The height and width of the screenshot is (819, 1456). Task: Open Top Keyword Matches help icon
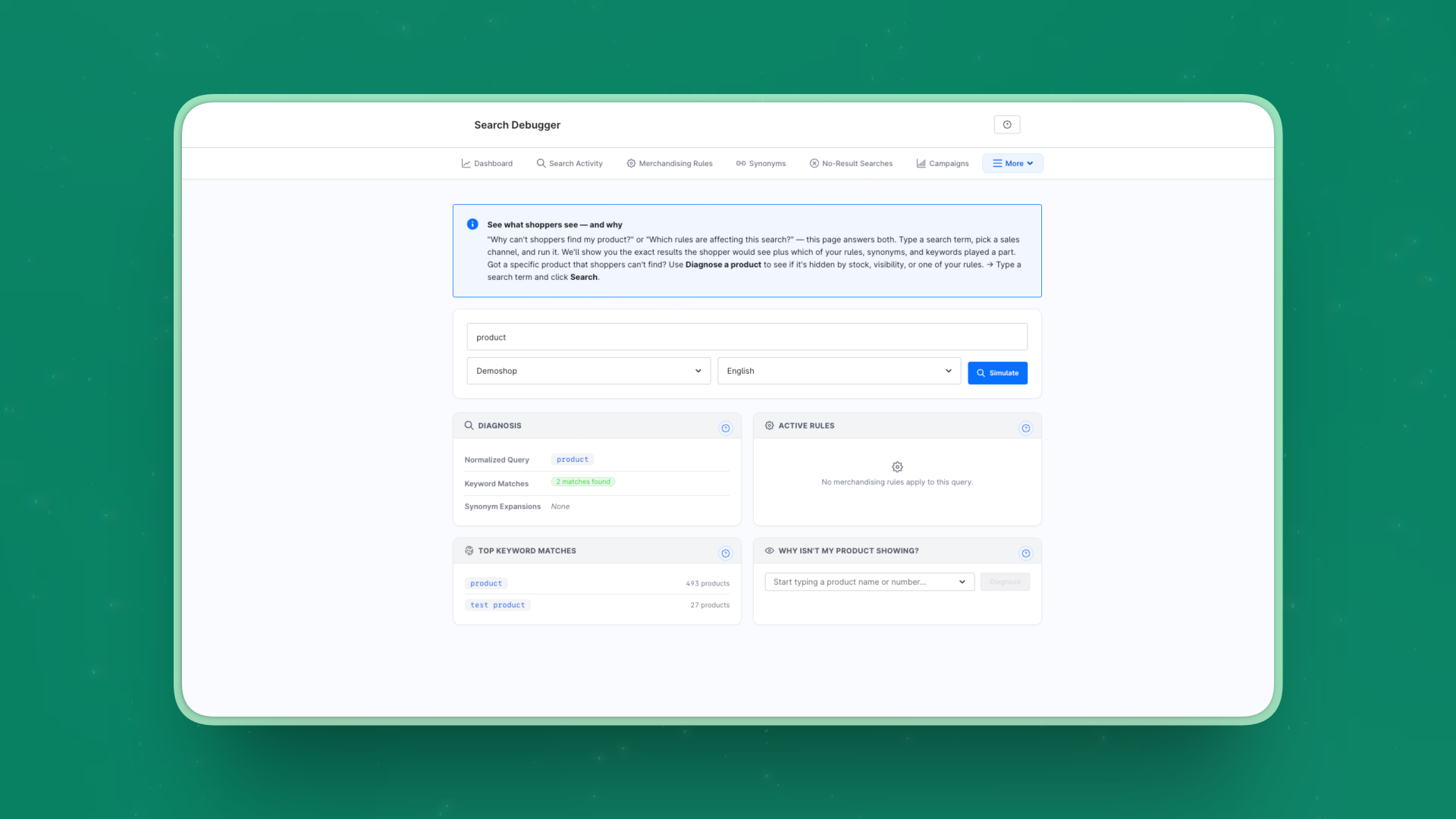click(726, 554)
